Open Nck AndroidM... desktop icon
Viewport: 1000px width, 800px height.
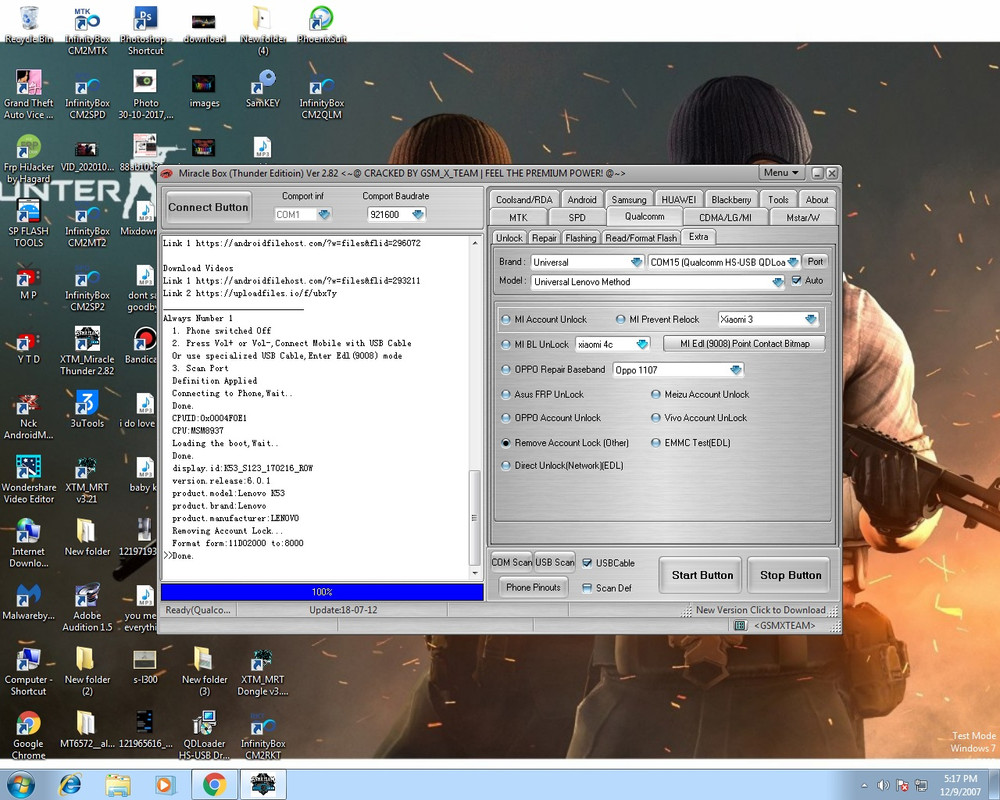(29, 417)
